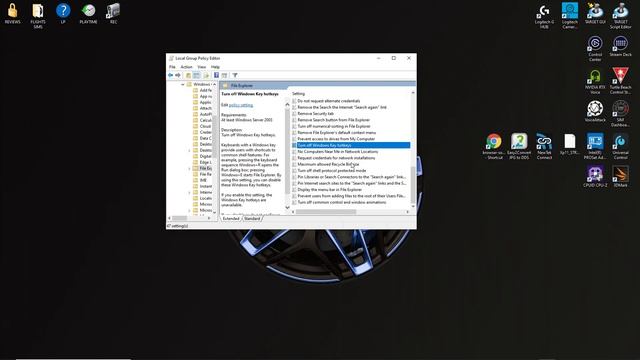Select the IME folder in tree

[x=200, y=180]
